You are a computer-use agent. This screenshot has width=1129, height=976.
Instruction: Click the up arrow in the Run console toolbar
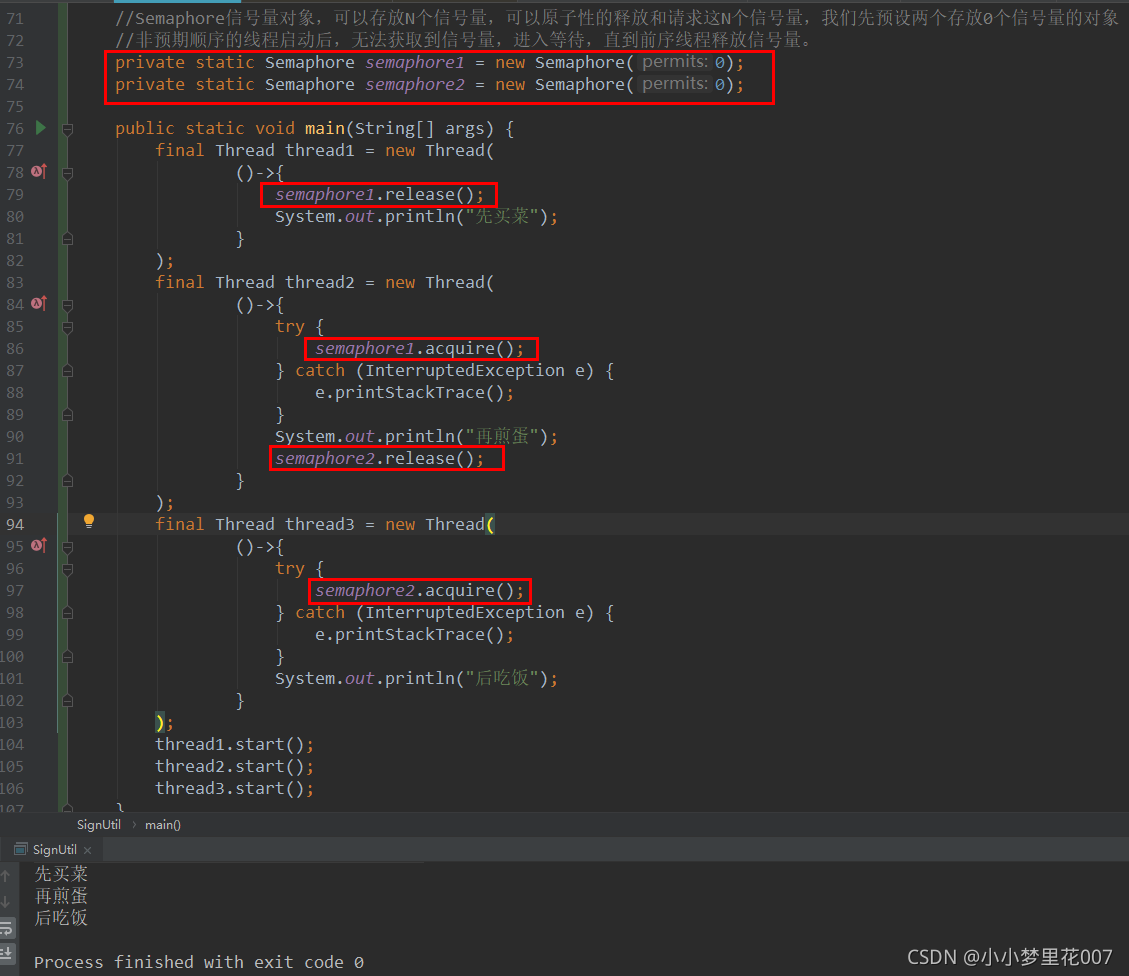click(6, 876)
